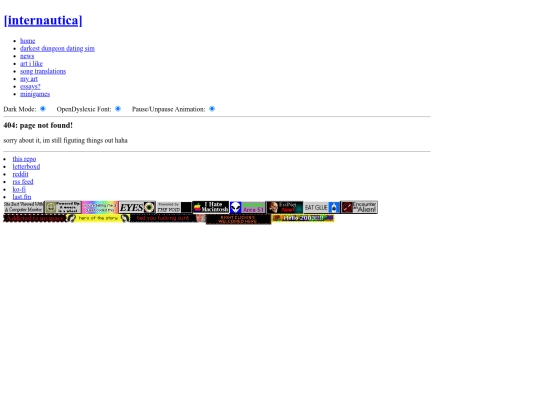Click the rainbow gradient badge
The height and width of the screenshot is (405, 540).
tap(100, 207)
